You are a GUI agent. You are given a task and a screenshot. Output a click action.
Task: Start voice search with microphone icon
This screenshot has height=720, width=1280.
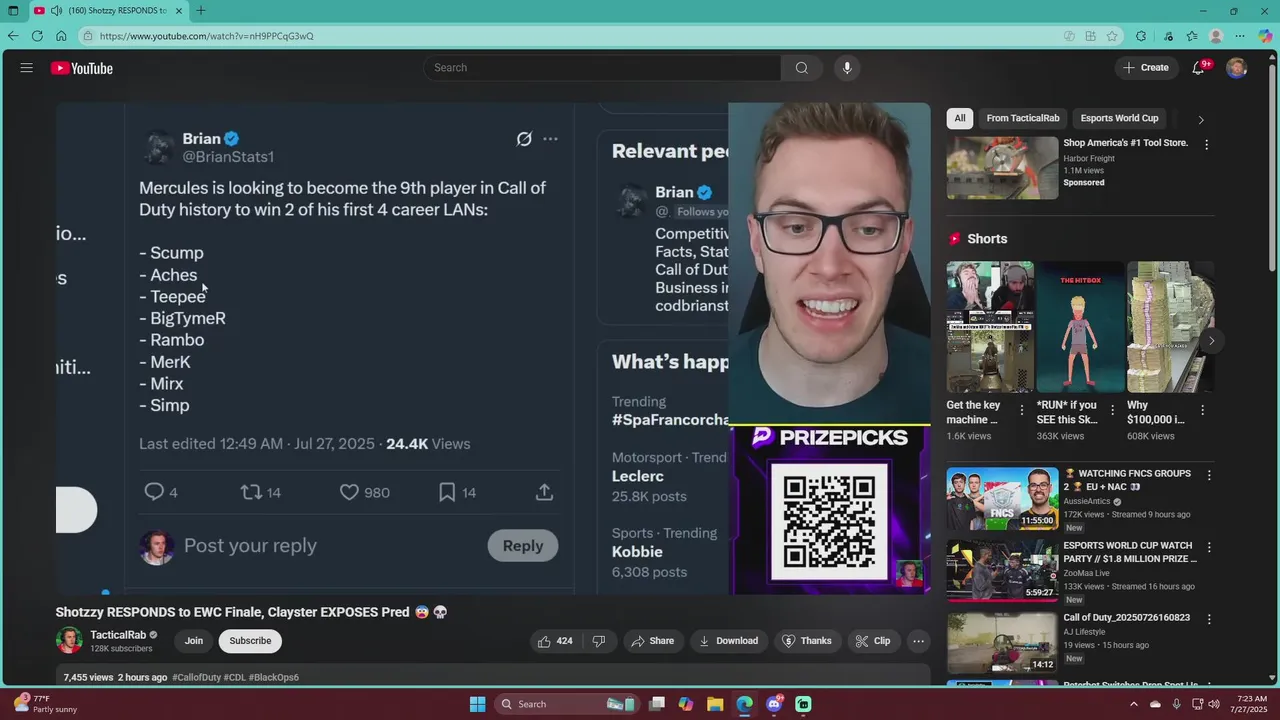pyautogui.click(x=847, y=68)
